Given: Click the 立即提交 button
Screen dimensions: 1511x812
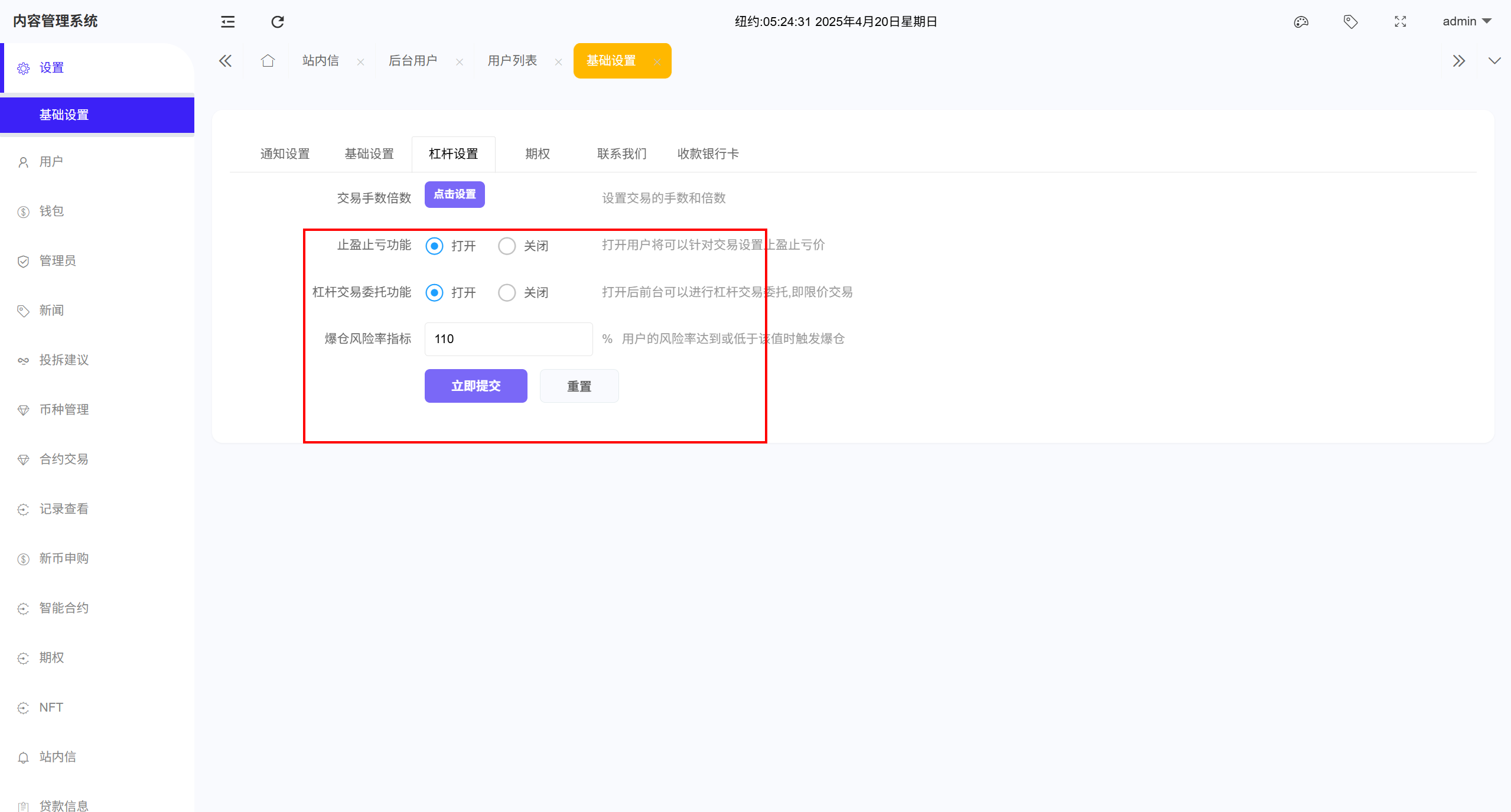Looking at the screenshot, I should point(476,386).
